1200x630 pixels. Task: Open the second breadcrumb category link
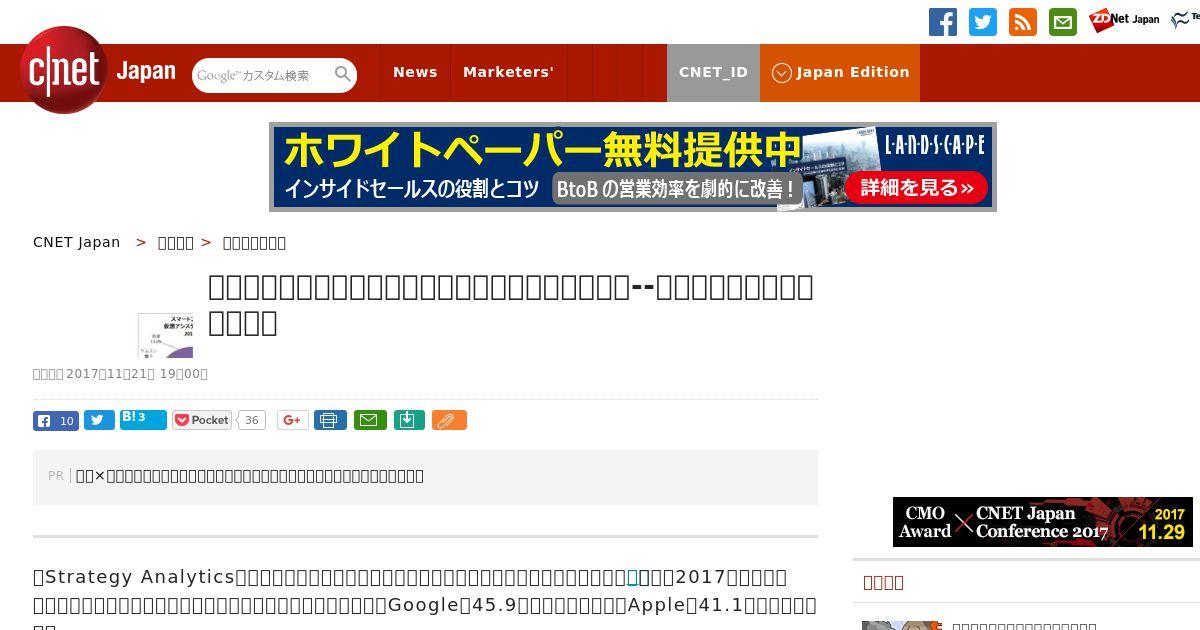click(176, 242)
